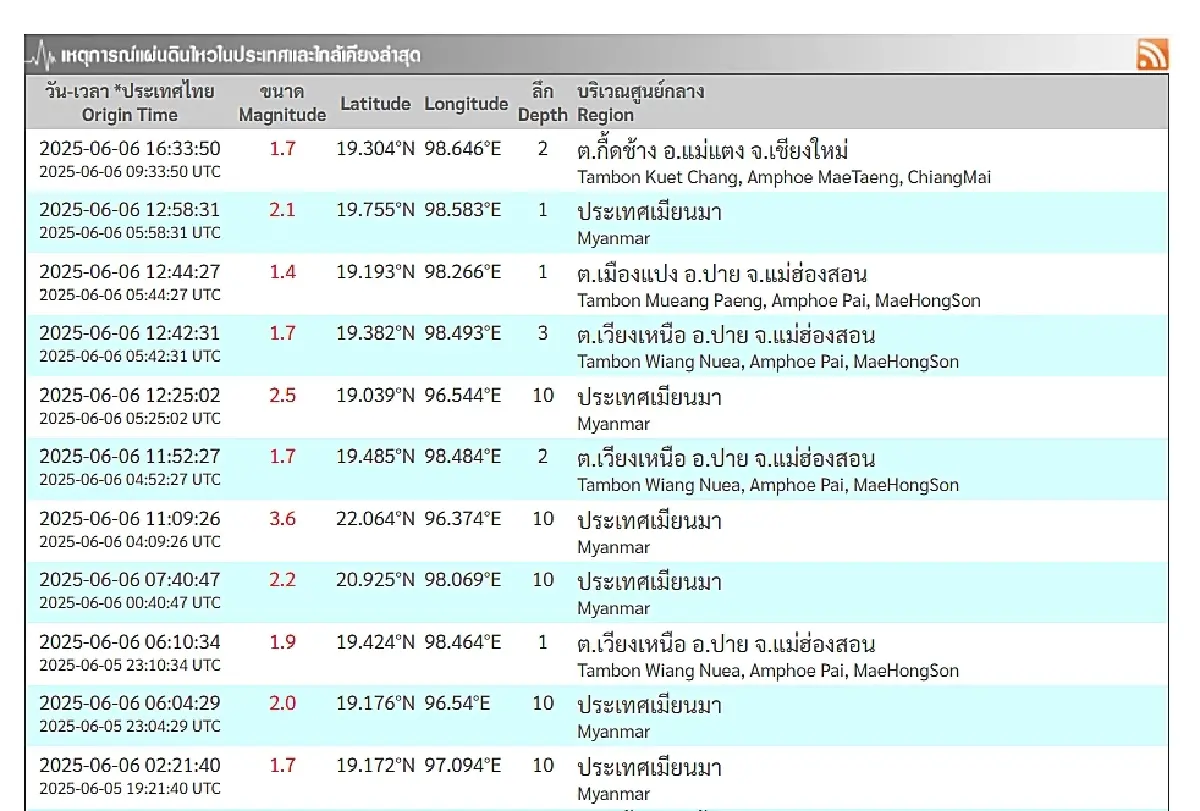This screenshot has height=811, width=1200.
Task: Click the Latitude column header
Action: pyautogui.click(x=375, y=104)
